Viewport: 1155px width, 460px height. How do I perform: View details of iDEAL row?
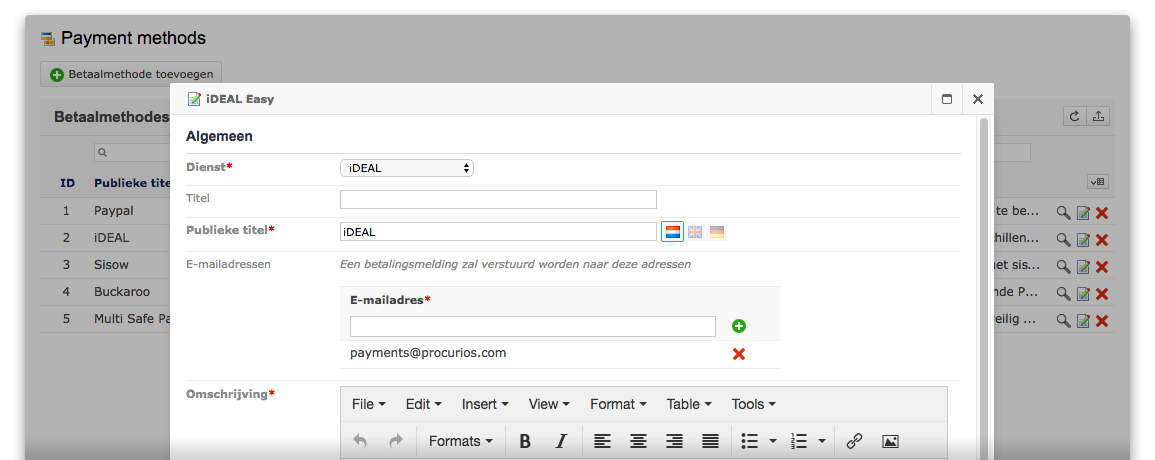pos(1063,240)
